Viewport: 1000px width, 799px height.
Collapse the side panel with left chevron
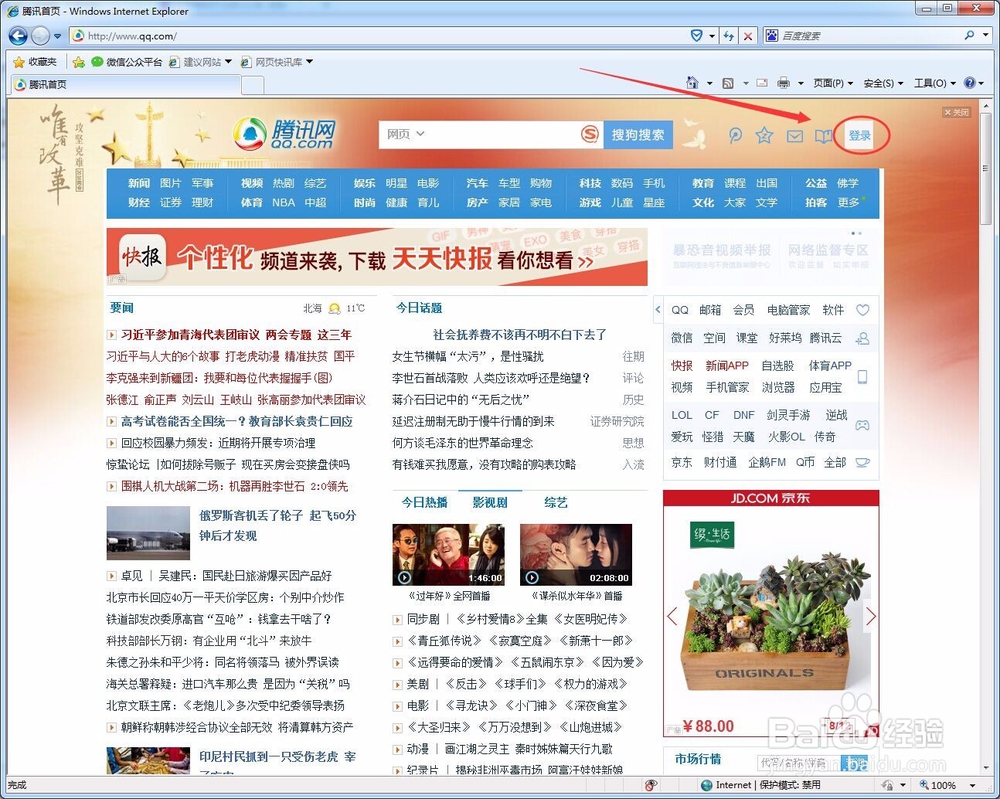(x=658, y=310)
